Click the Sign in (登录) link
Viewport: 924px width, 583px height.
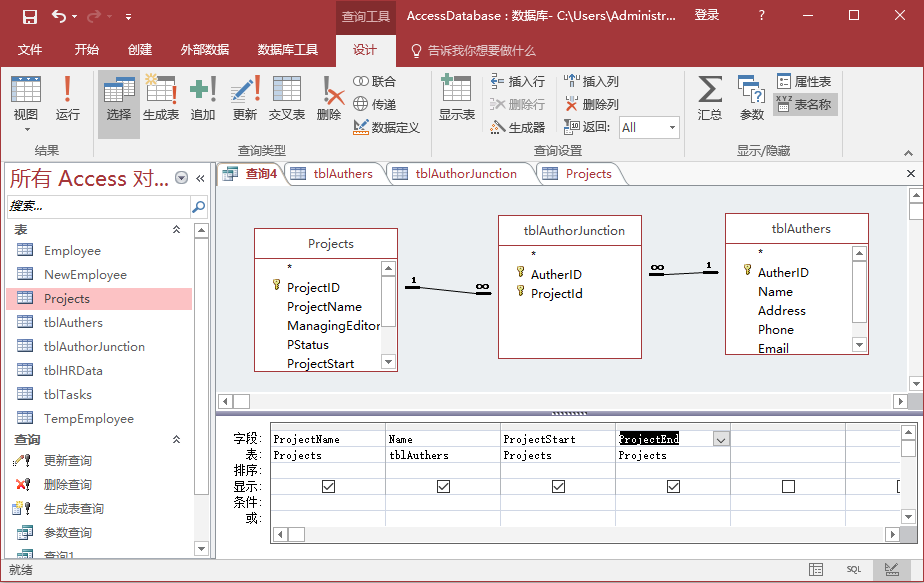point(707,15)
